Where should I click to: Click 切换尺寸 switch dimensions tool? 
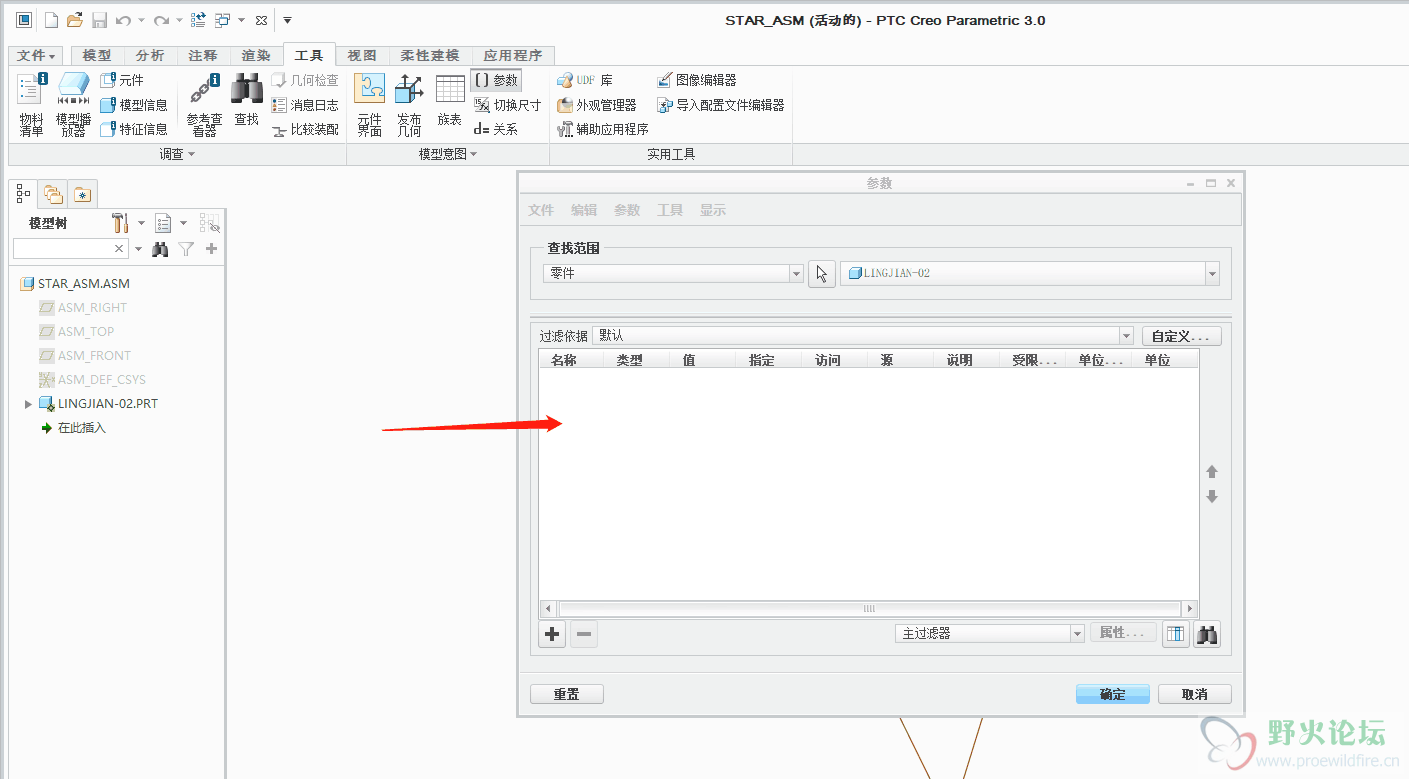coord(507,105)
